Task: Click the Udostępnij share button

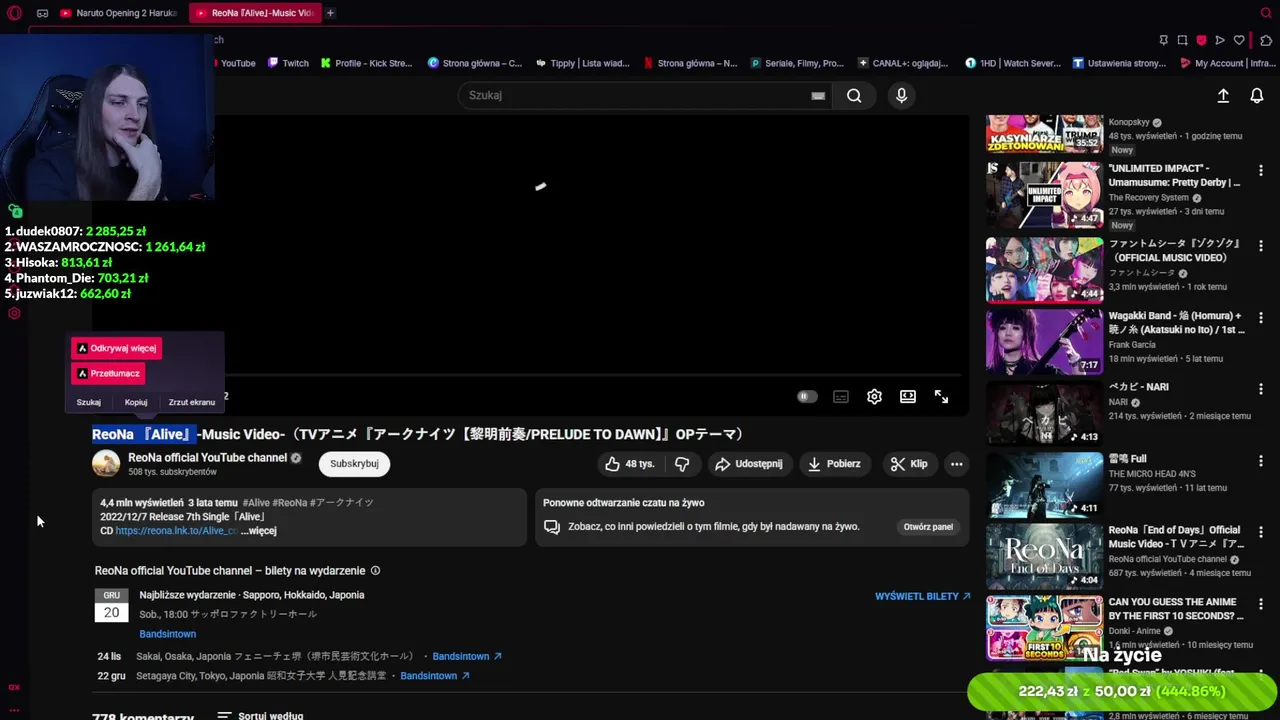Action: [x=748, y=463]
